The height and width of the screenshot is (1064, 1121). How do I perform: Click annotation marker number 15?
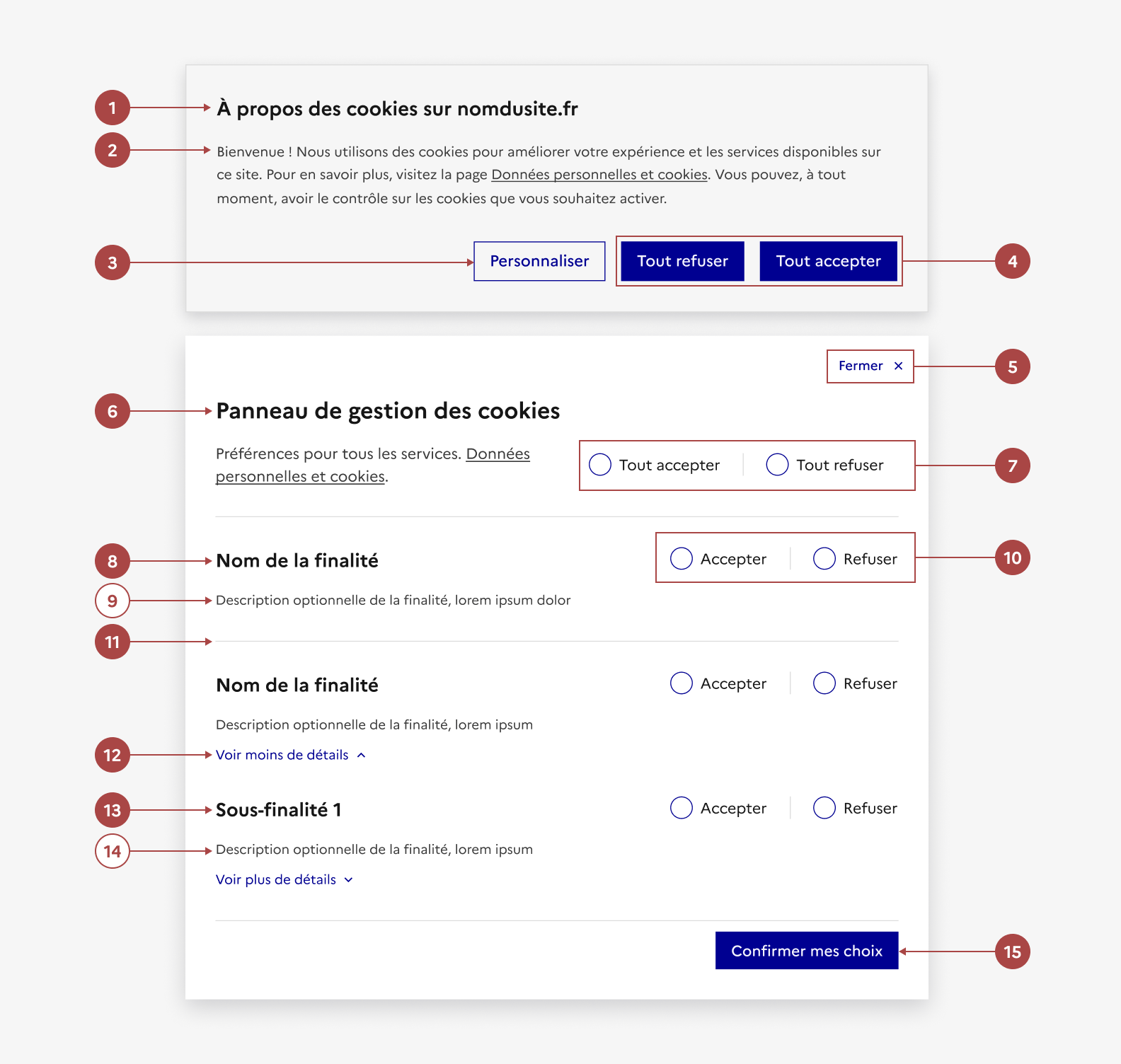point(1012,952)
